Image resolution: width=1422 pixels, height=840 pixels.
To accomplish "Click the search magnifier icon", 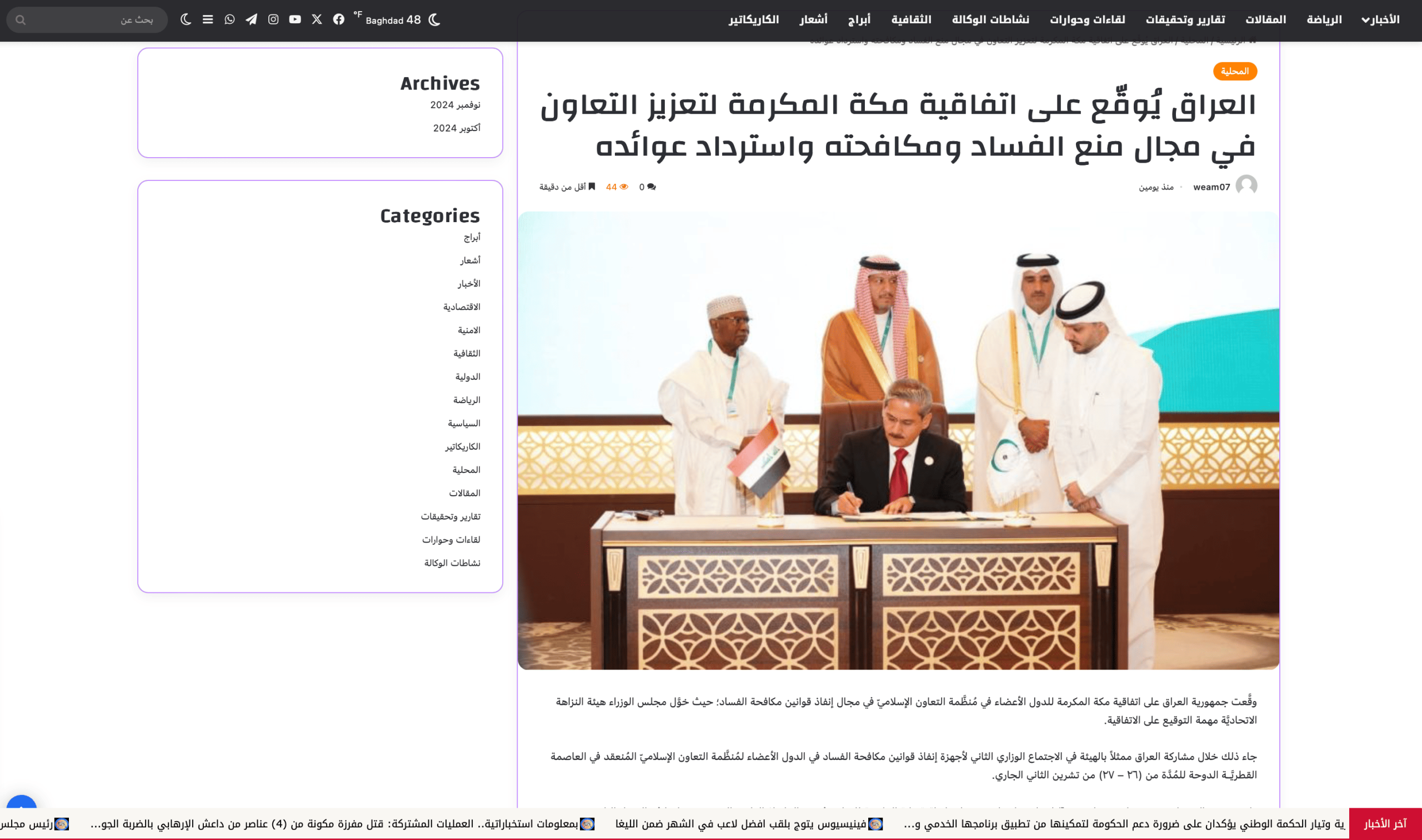I will coord(21,20).
